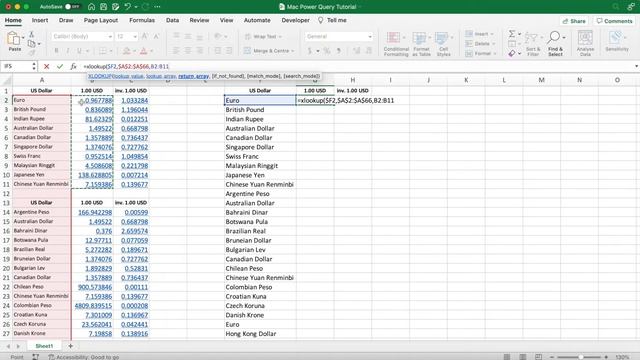Click the Wrap Text button

263,36
